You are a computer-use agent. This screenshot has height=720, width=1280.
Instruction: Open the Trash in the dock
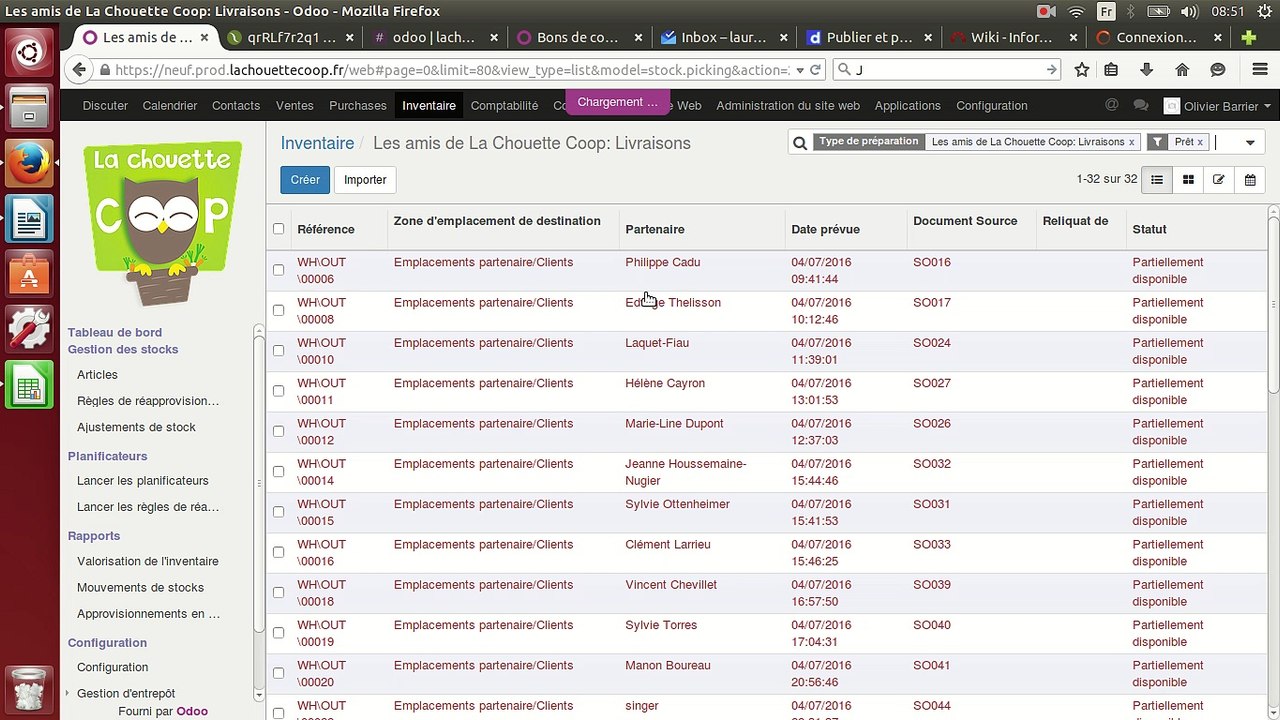(x=30, y=689)
